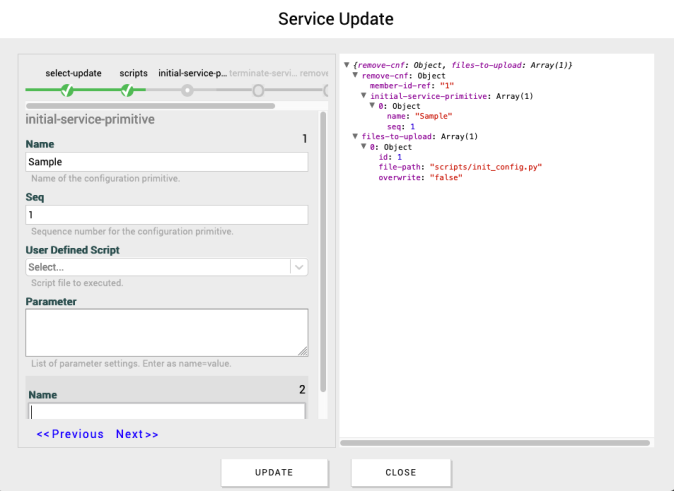Click the select-update step checkmark
Image resolution: width=674 pixels, height=491 pixels.
point(67,91)
